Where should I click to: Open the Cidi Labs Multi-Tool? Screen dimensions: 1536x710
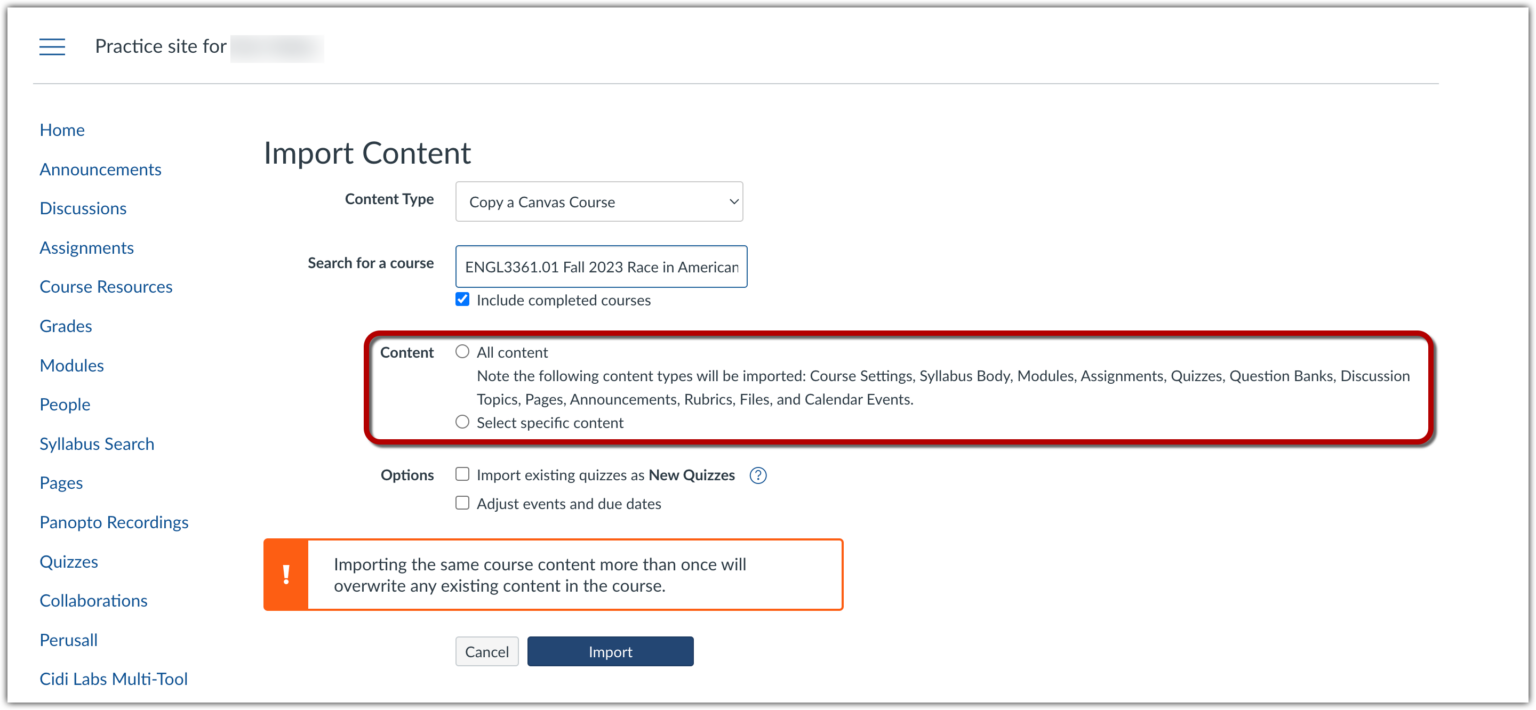[113, 679]
